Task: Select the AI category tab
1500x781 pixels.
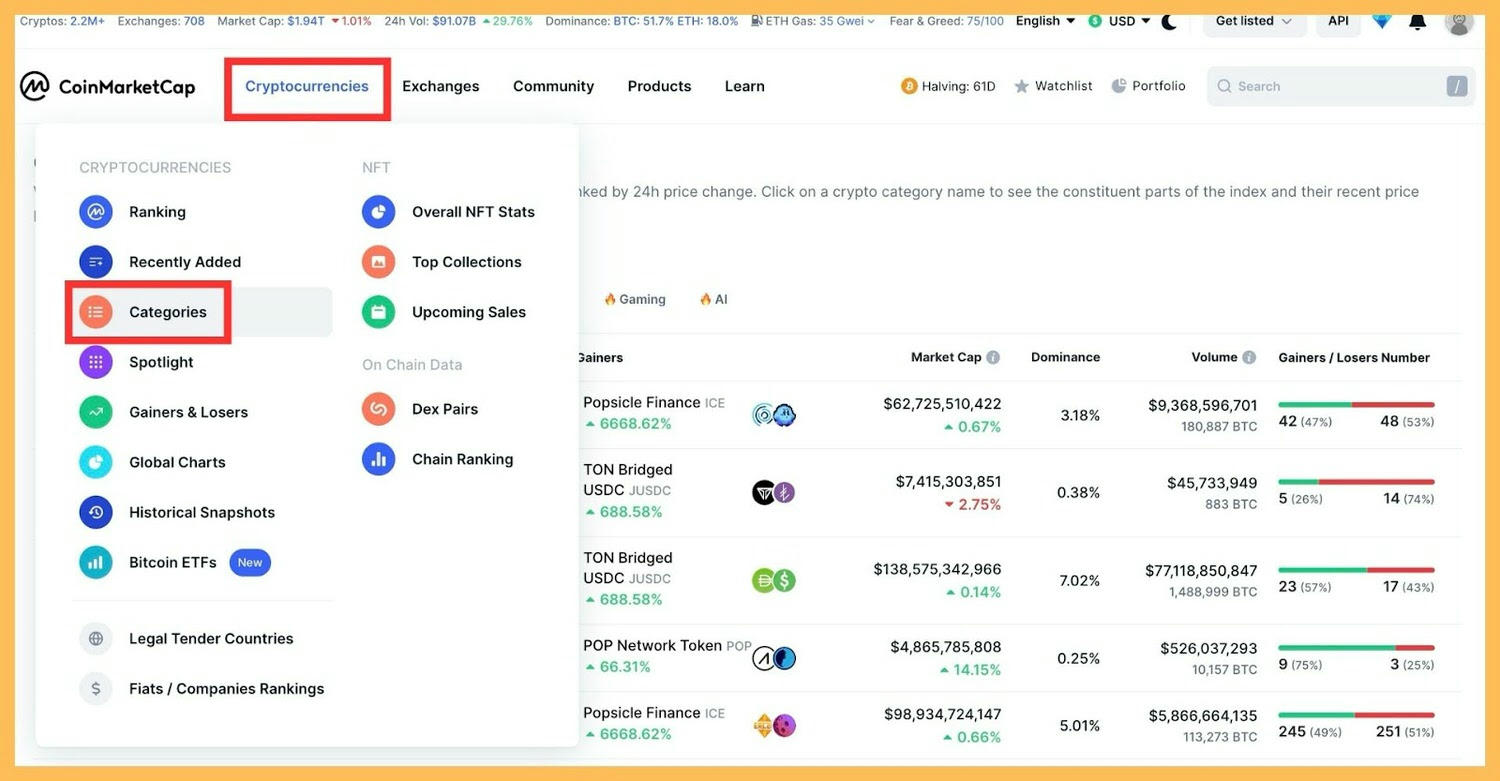Action: (713, 299)
